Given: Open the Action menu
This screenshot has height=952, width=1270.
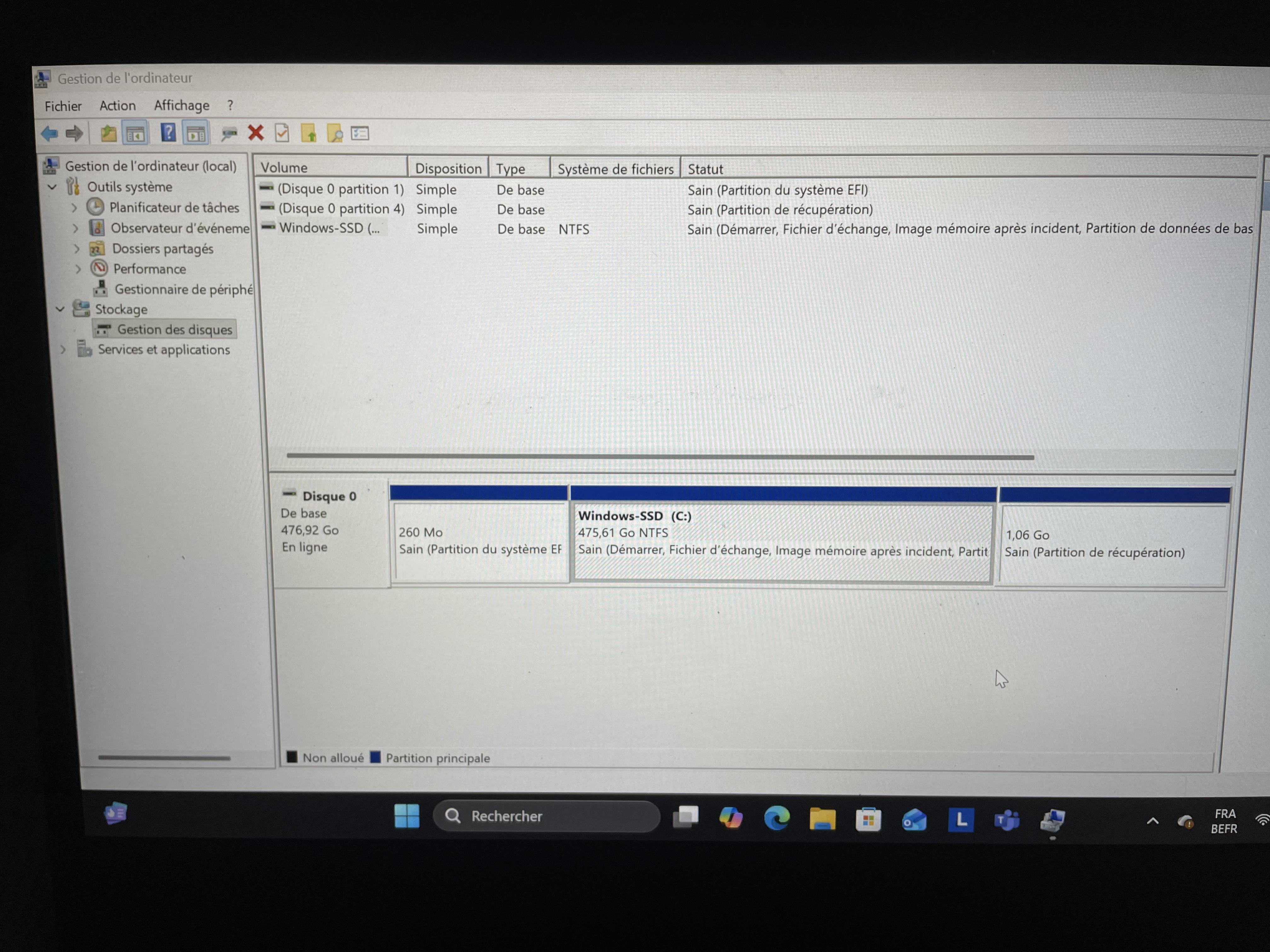Looking at the screenshot, I should [x=118, y=105].
